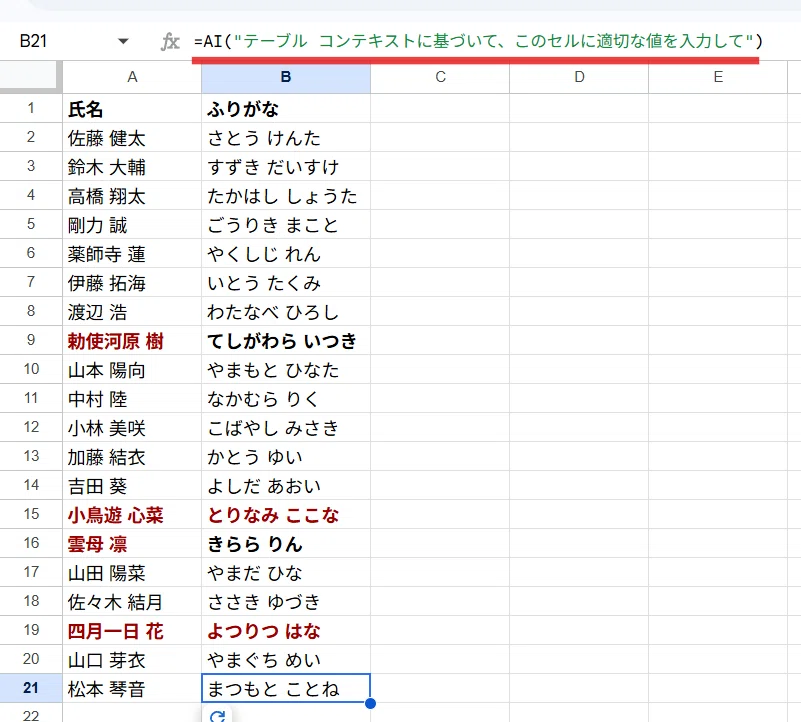Click cell 渡辺 浩
The width and height of the screenshot is (801, 722).
132,311
